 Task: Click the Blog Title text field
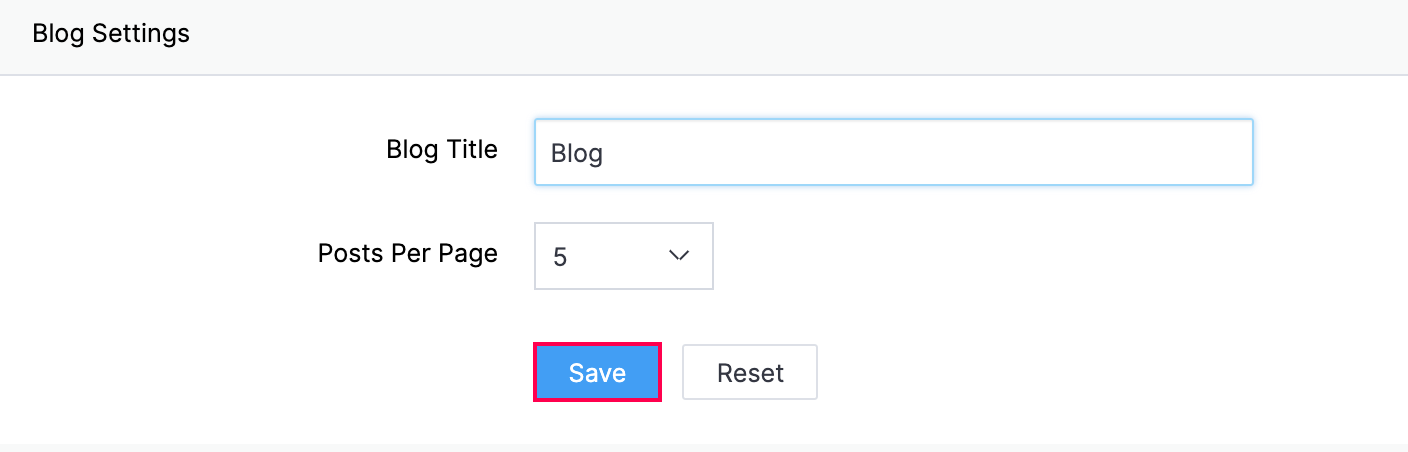click(893, 153)
